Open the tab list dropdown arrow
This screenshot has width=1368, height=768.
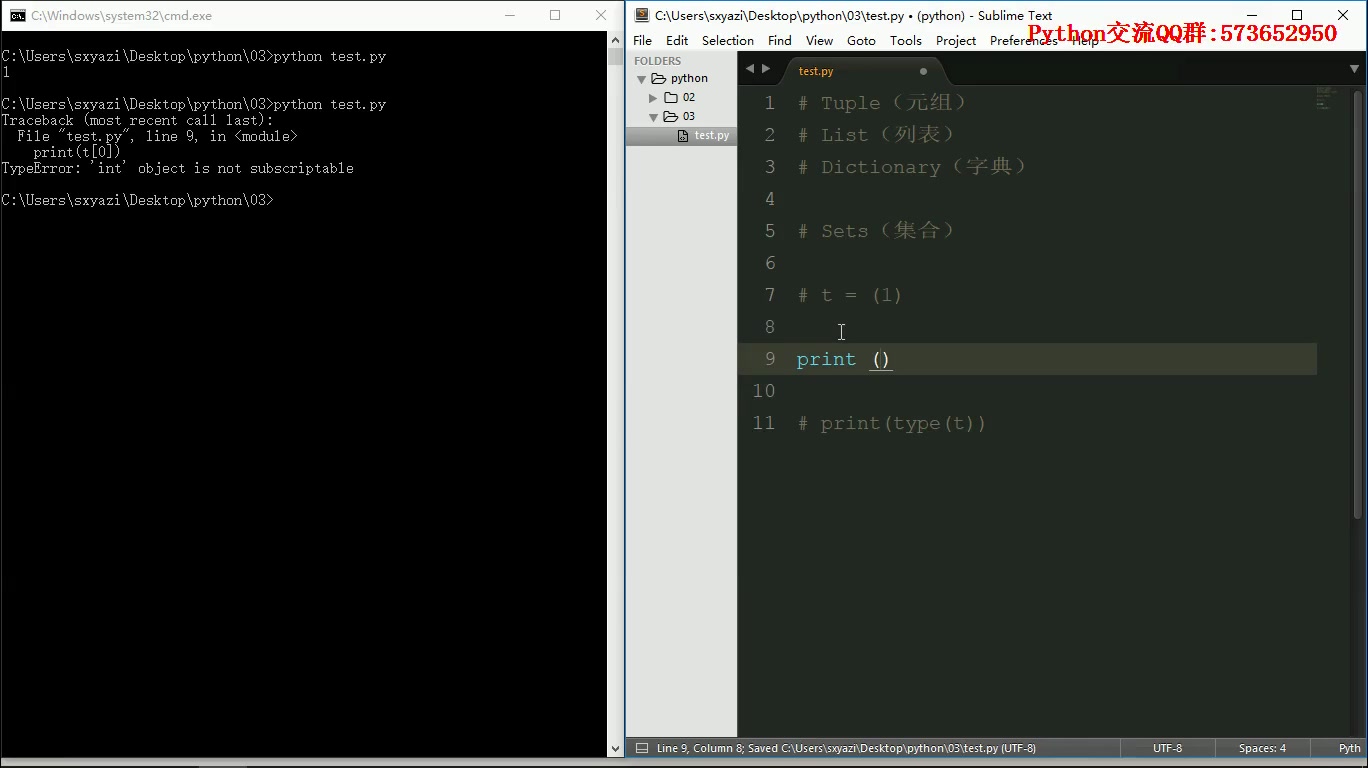click(1354, 69)
